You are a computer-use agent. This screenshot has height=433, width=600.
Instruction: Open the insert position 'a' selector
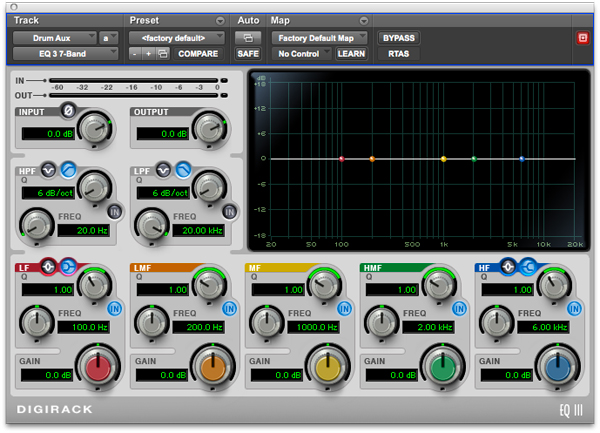tap(108, 38)
